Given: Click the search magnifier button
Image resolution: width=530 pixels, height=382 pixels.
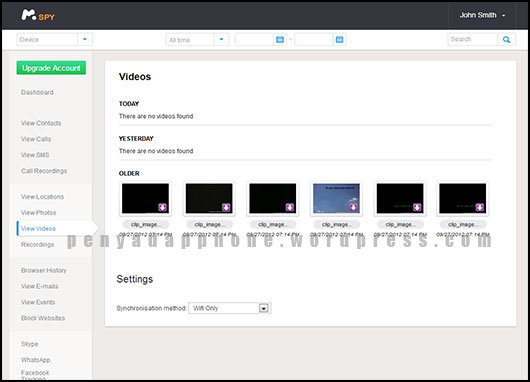Looking at the screenshot, I should [506, 40].
